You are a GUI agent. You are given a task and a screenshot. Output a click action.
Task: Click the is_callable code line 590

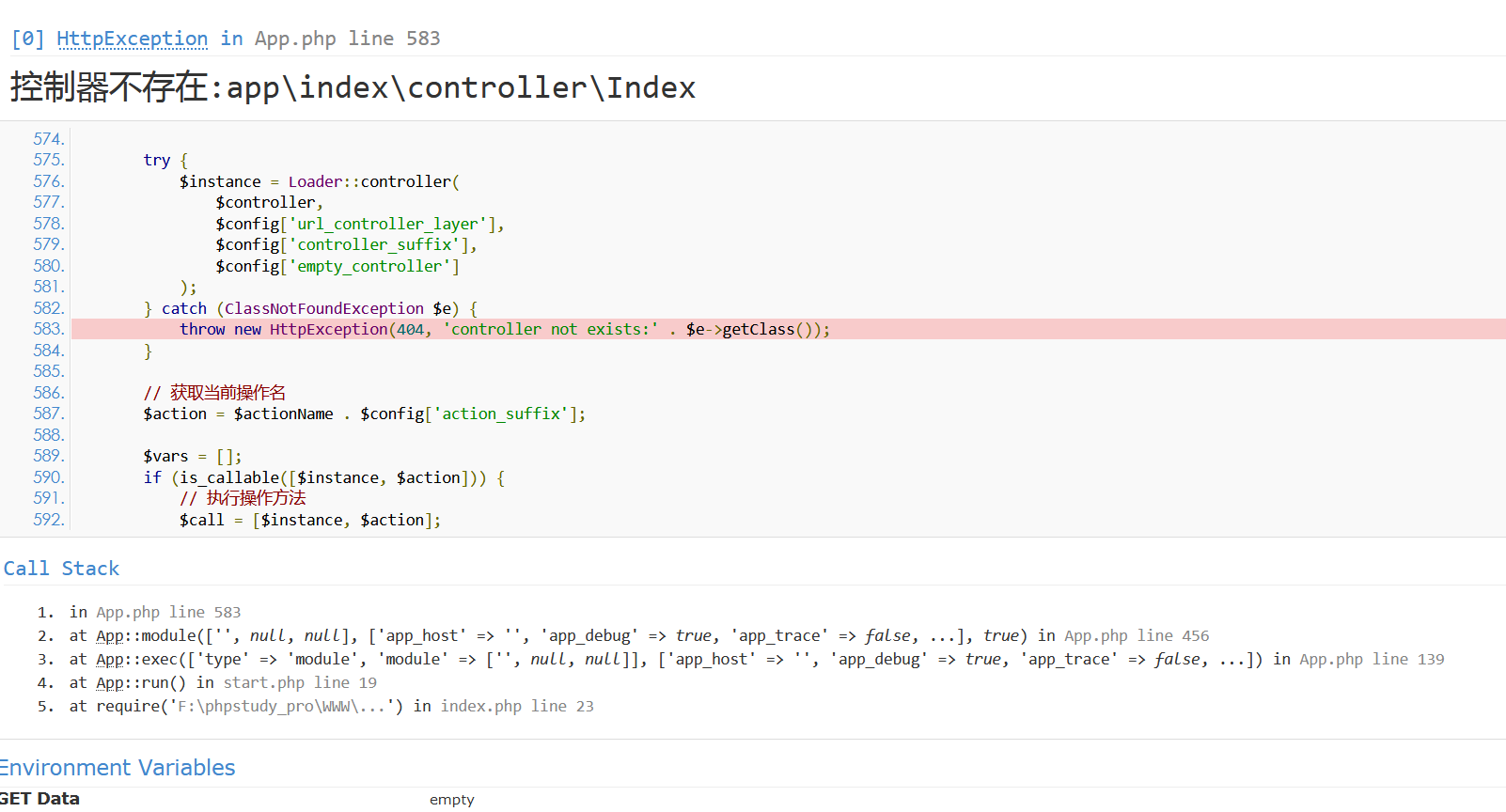tap(323, 477)
